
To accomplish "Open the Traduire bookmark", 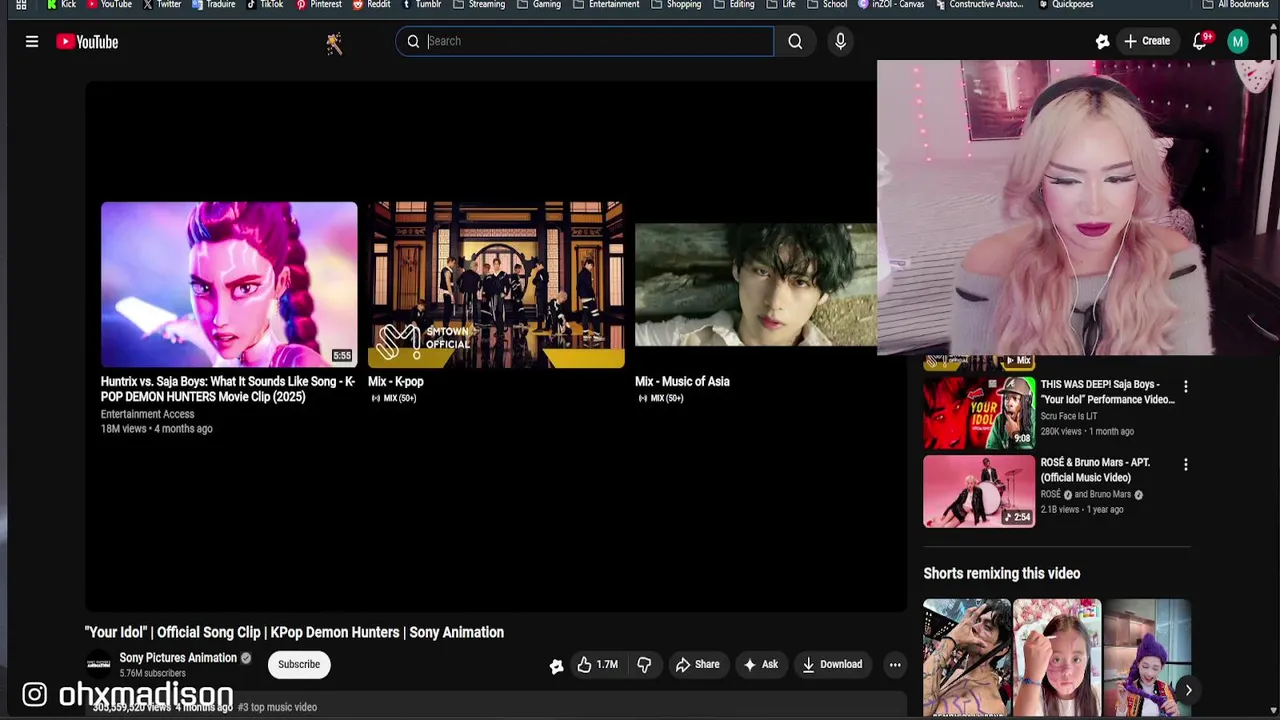I will (x=213, y=5).
